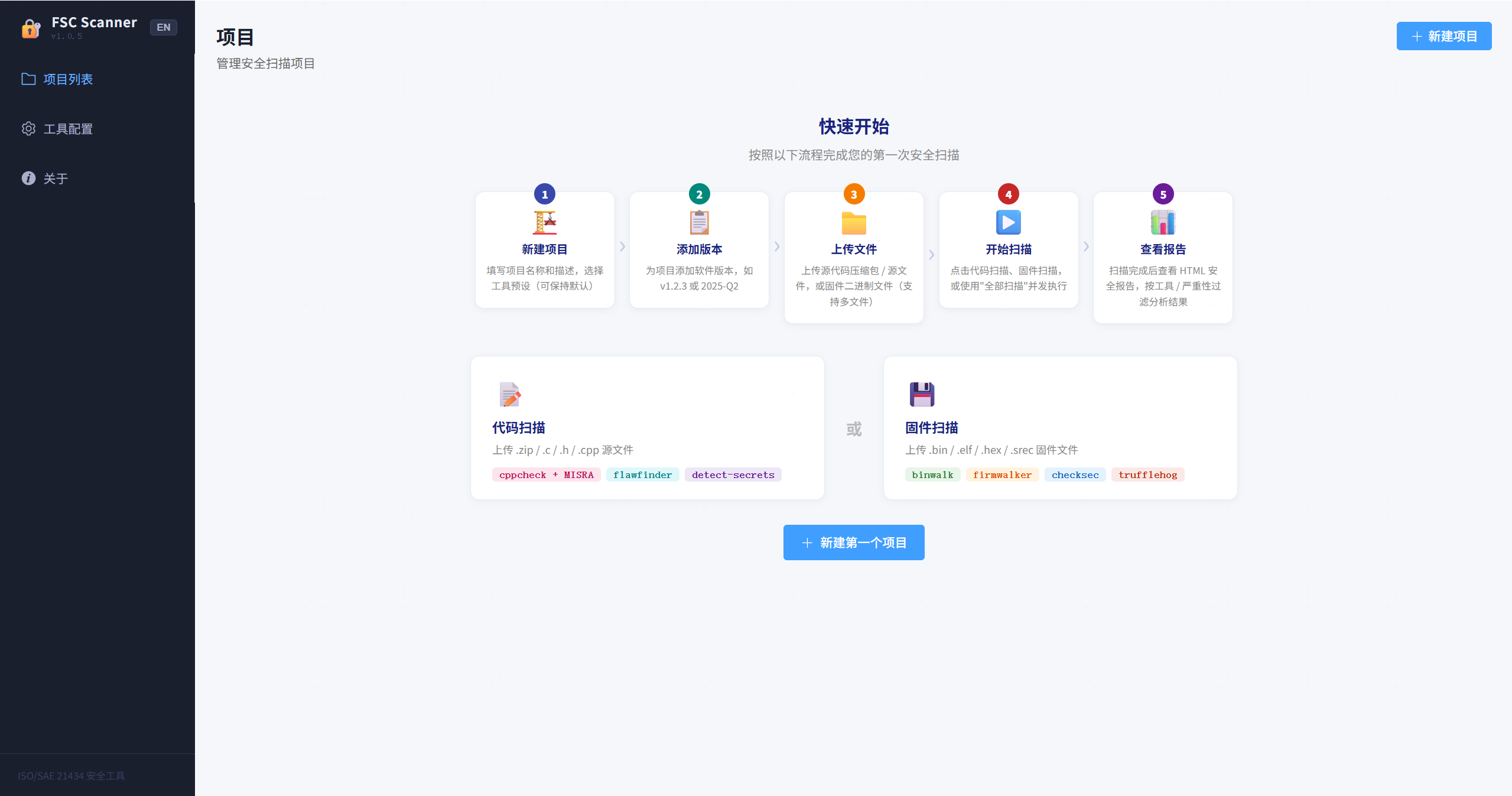
Task: Click the 开始扫描 step title
Action: click(x=1009, y=249)
